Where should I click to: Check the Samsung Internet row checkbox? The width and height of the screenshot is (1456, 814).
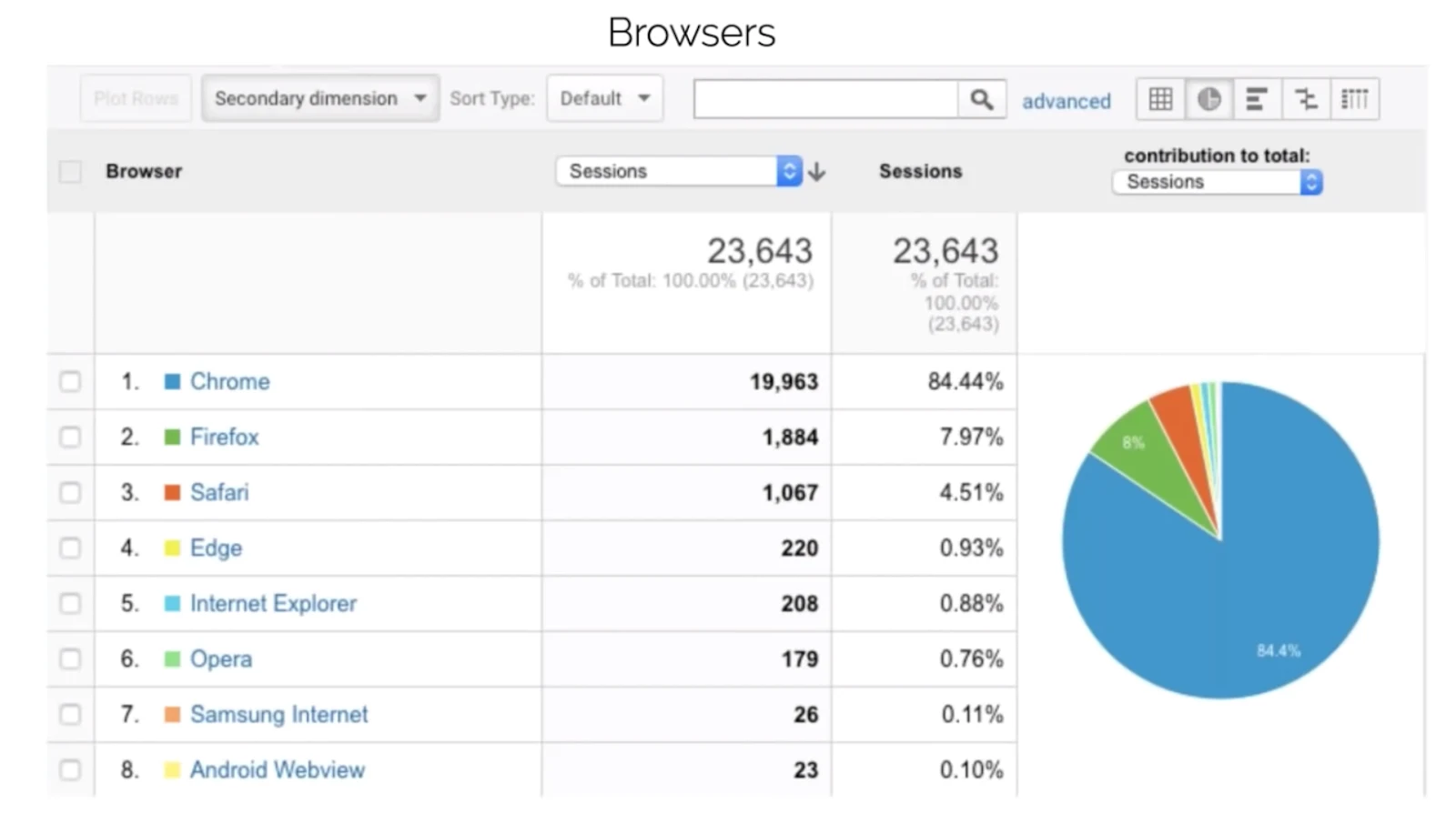coord(70,714)
